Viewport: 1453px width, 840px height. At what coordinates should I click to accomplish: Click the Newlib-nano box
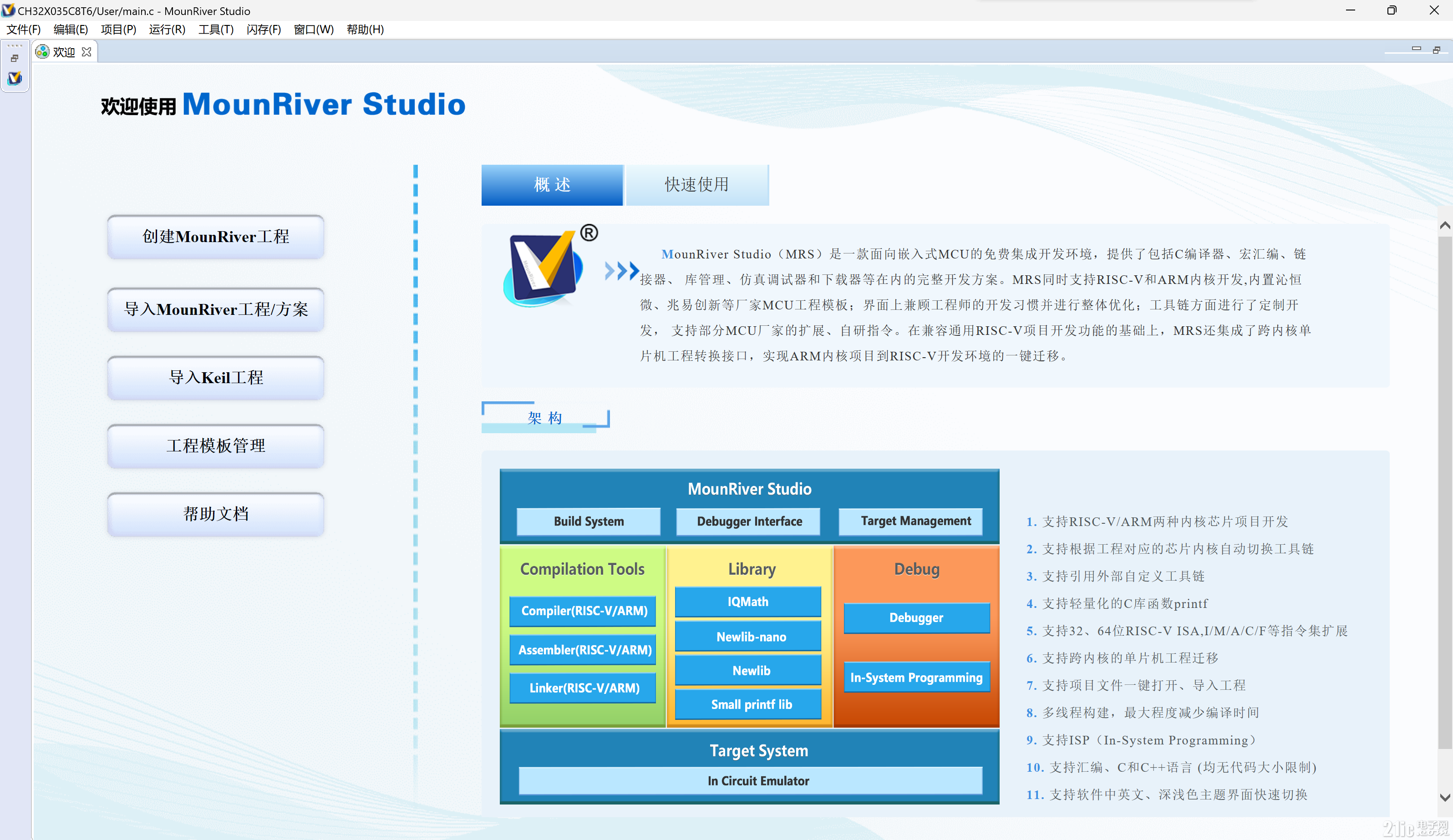click(x=748, y=637)
